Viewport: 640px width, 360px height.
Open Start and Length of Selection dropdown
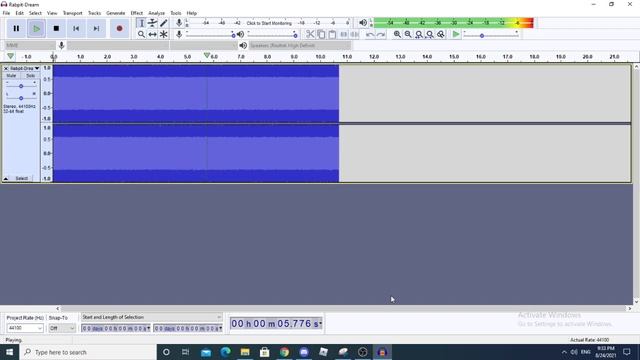[x=151, y=317]
